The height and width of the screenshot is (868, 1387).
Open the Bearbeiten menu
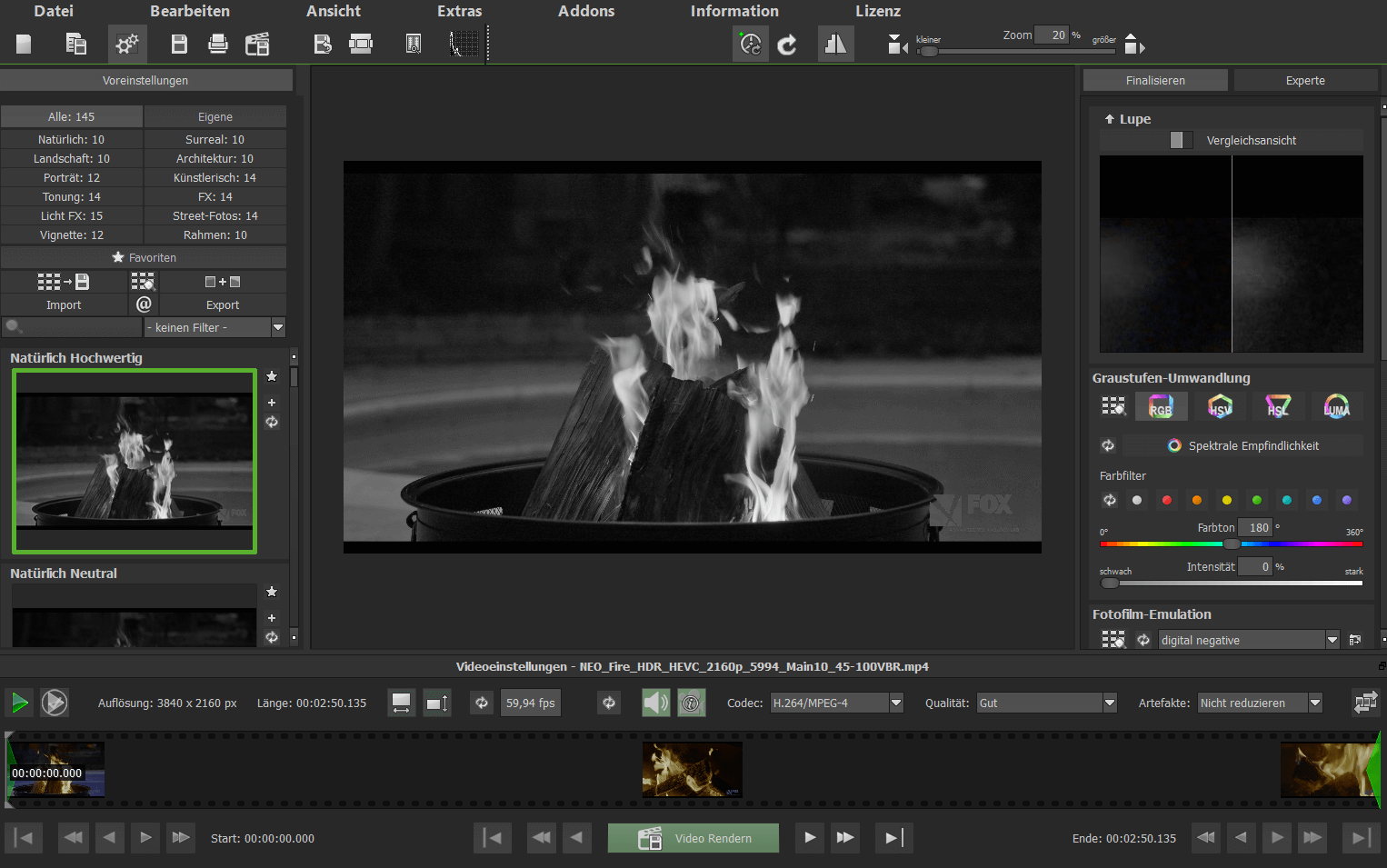[190, 11]
